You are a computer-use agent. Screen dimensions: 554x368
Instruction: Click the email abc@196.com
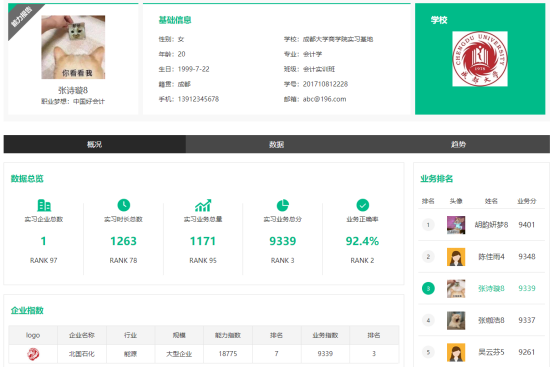[x=324, y=99]
